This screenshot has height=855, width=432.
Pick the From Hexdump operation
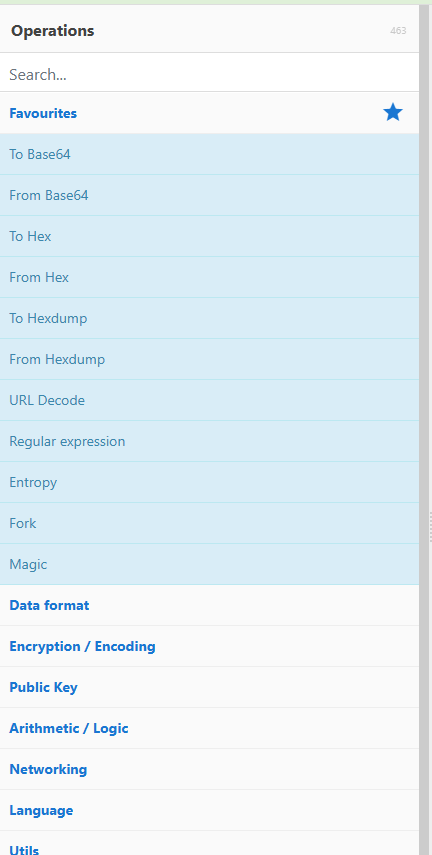[209, 359]
